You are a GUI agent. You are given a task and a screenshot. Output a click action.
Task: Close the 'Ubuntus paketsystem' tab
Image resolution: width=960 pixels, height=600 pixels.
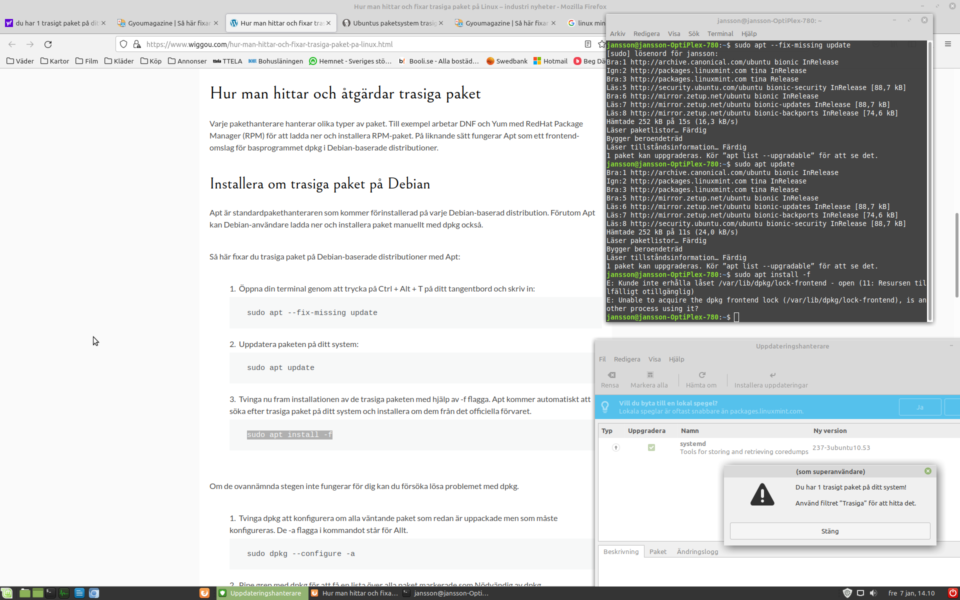coord(441,23)
